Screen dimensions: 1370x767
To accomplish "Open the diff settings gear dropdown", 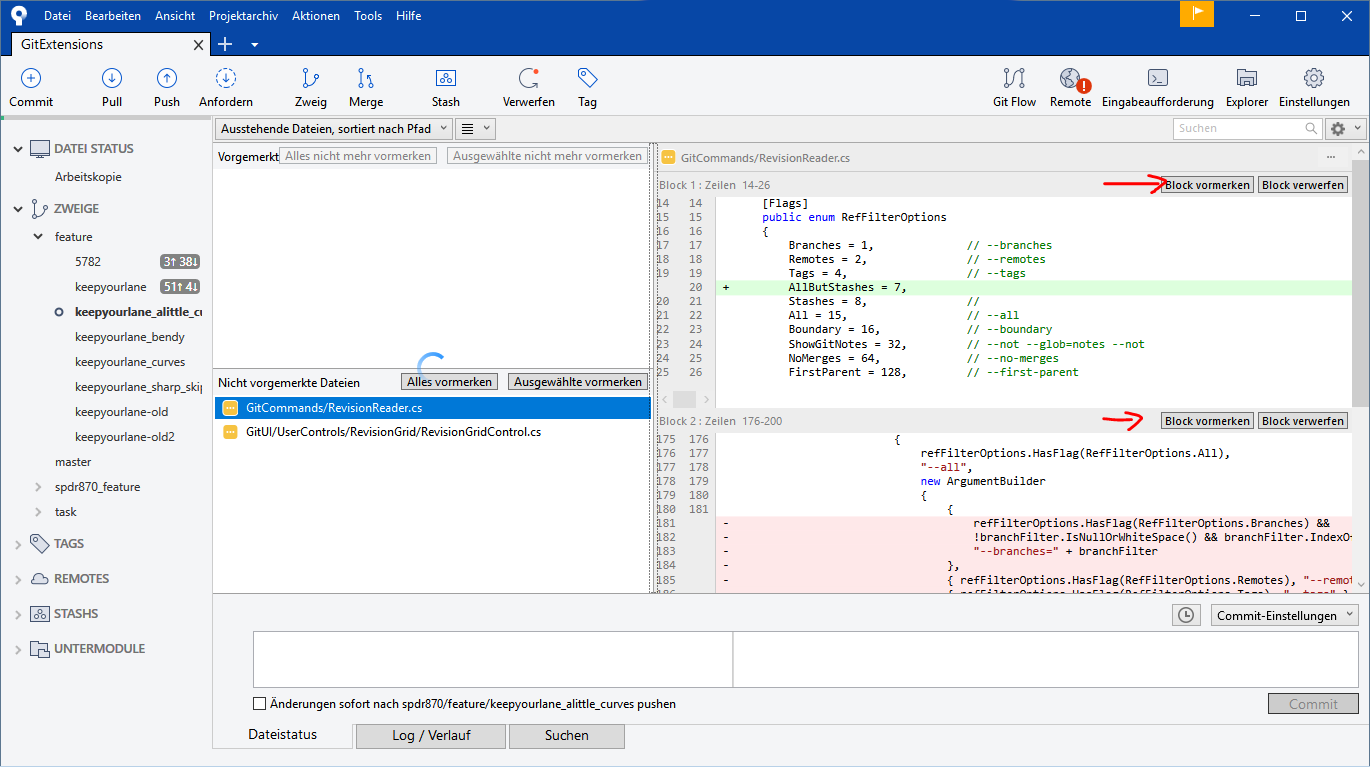I will click(x=1345, y=128).
